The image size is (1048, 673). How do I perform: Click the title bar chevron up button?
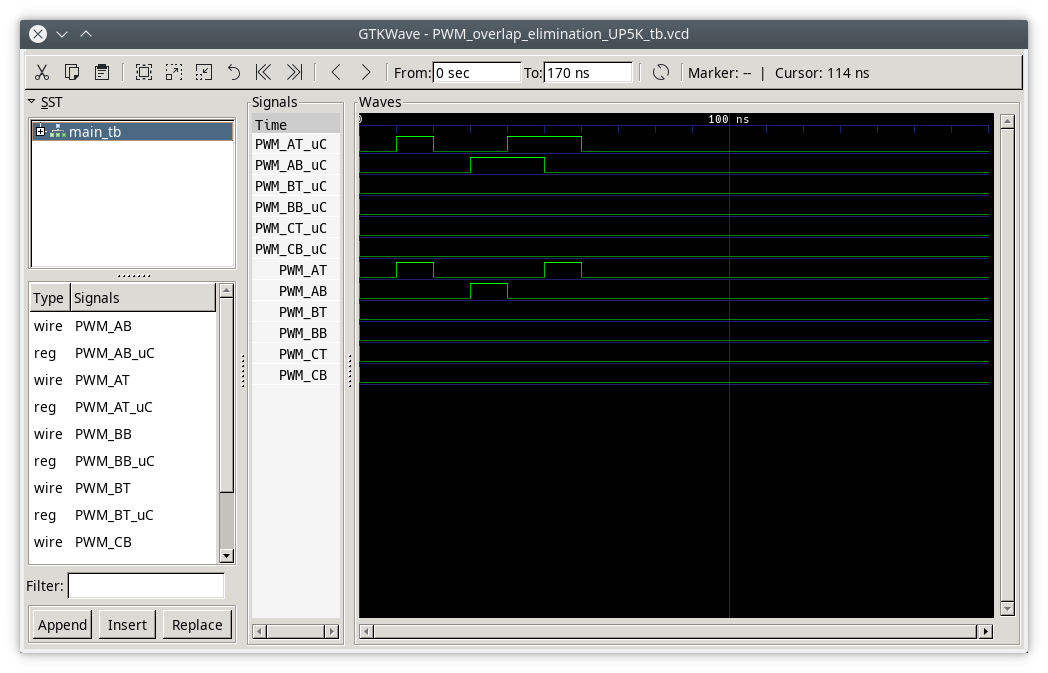click(86, 33)
